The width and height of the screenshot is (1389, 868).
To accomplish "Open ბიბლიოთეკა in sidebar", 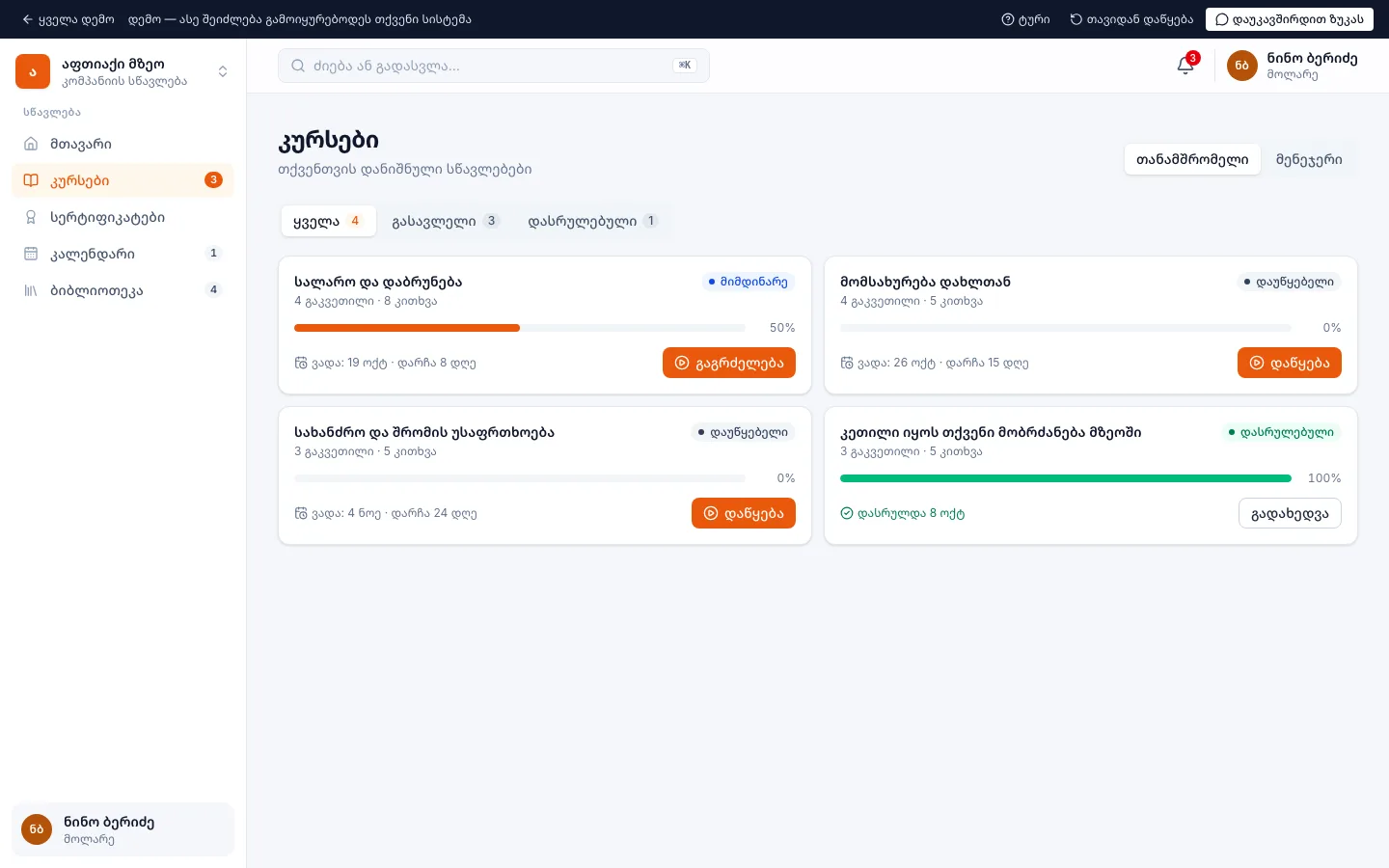I will point(123,290).
